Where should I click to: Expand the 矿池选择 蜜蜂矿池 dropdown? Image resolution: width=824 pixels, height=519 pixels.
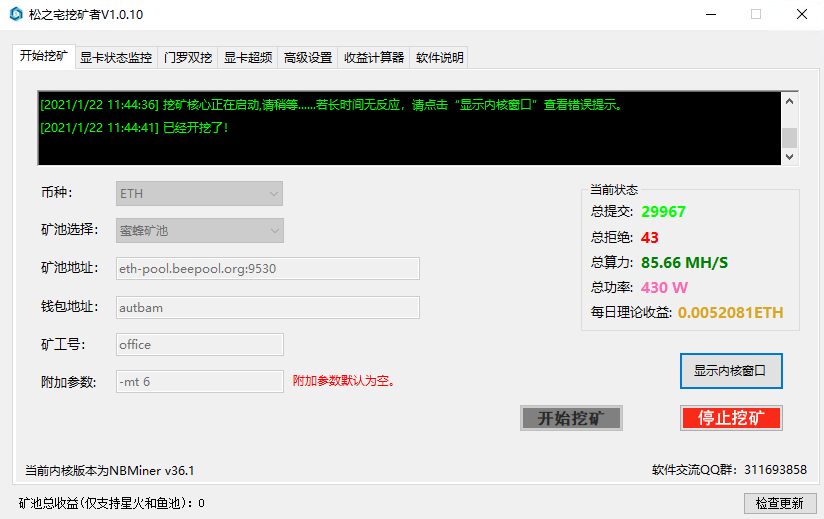click(200, 231)
